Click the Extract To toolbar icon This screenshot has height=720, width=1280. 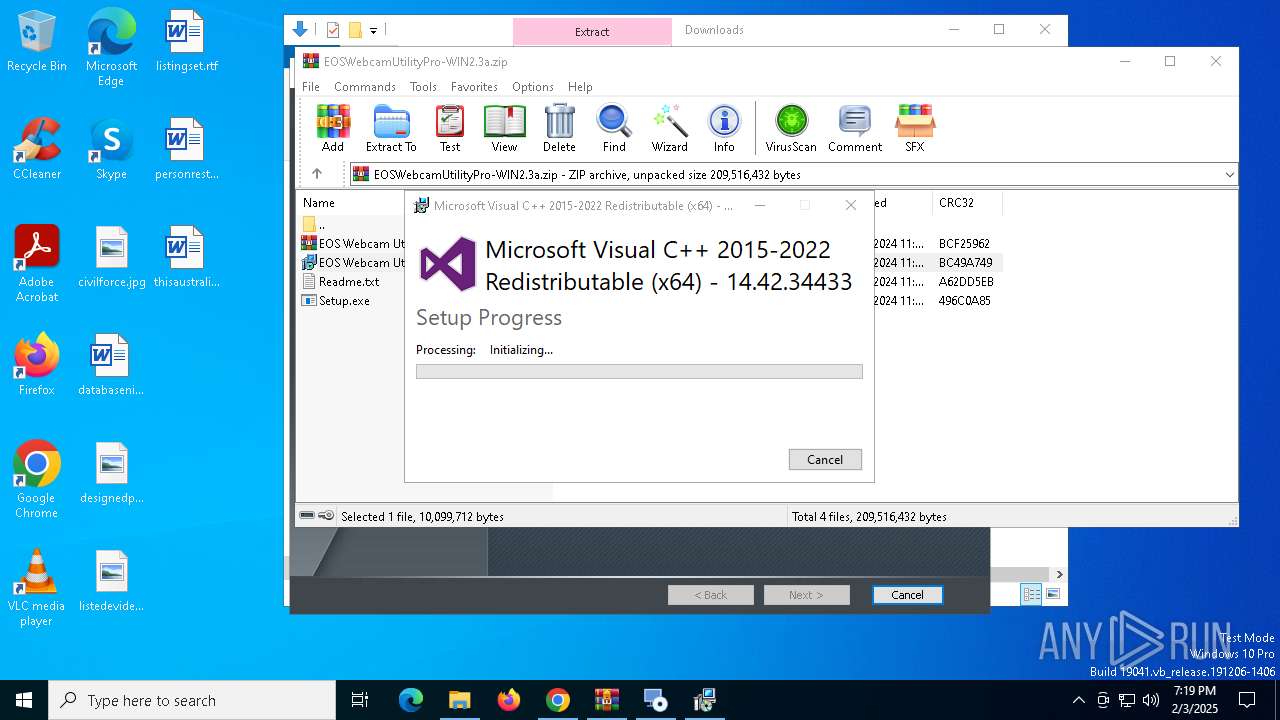pyautogui.click(x=391, y=128)
